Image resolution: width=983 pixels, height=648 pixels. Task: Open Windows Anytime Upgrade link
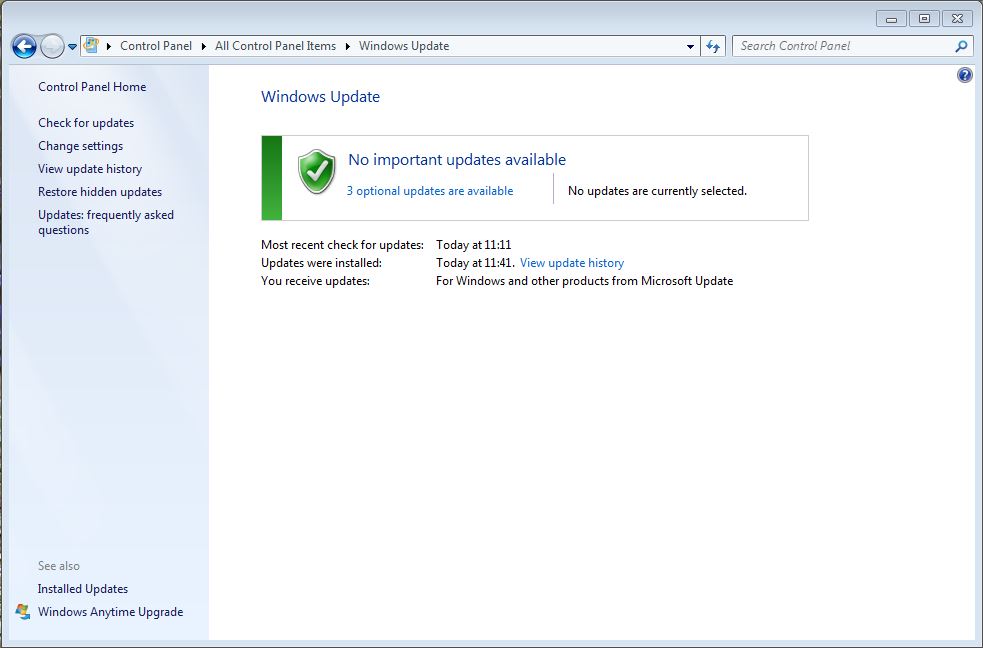click(x=110, y=612)
